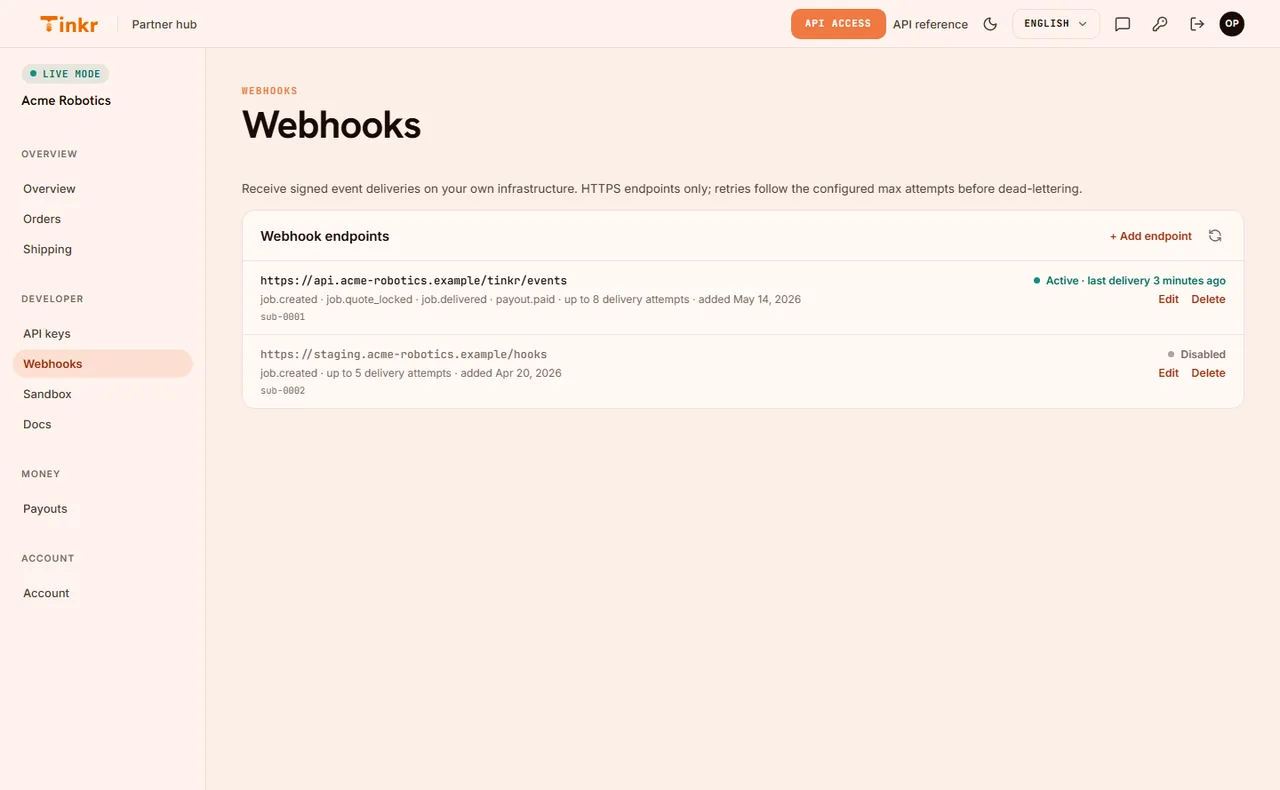Toggle dark mode with the moon icon
The image size is (1280, 790).
(990, 24)
